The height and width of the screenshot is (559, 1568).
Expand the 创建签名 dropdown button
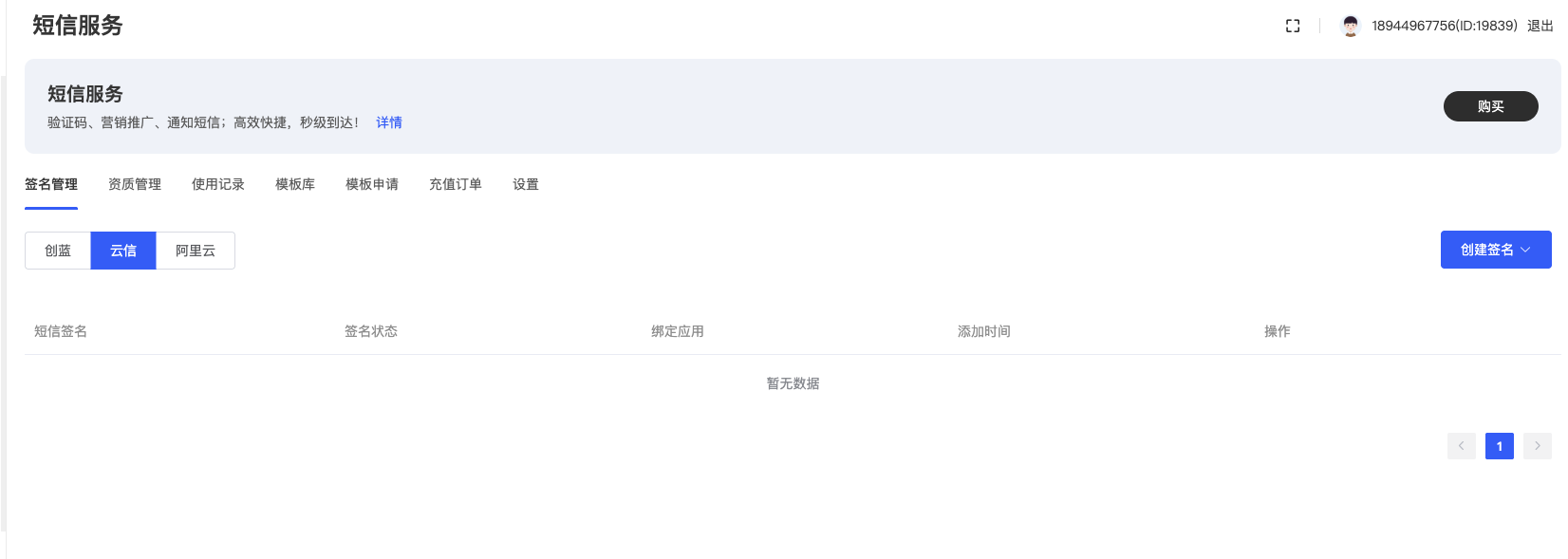(1496, 250)
